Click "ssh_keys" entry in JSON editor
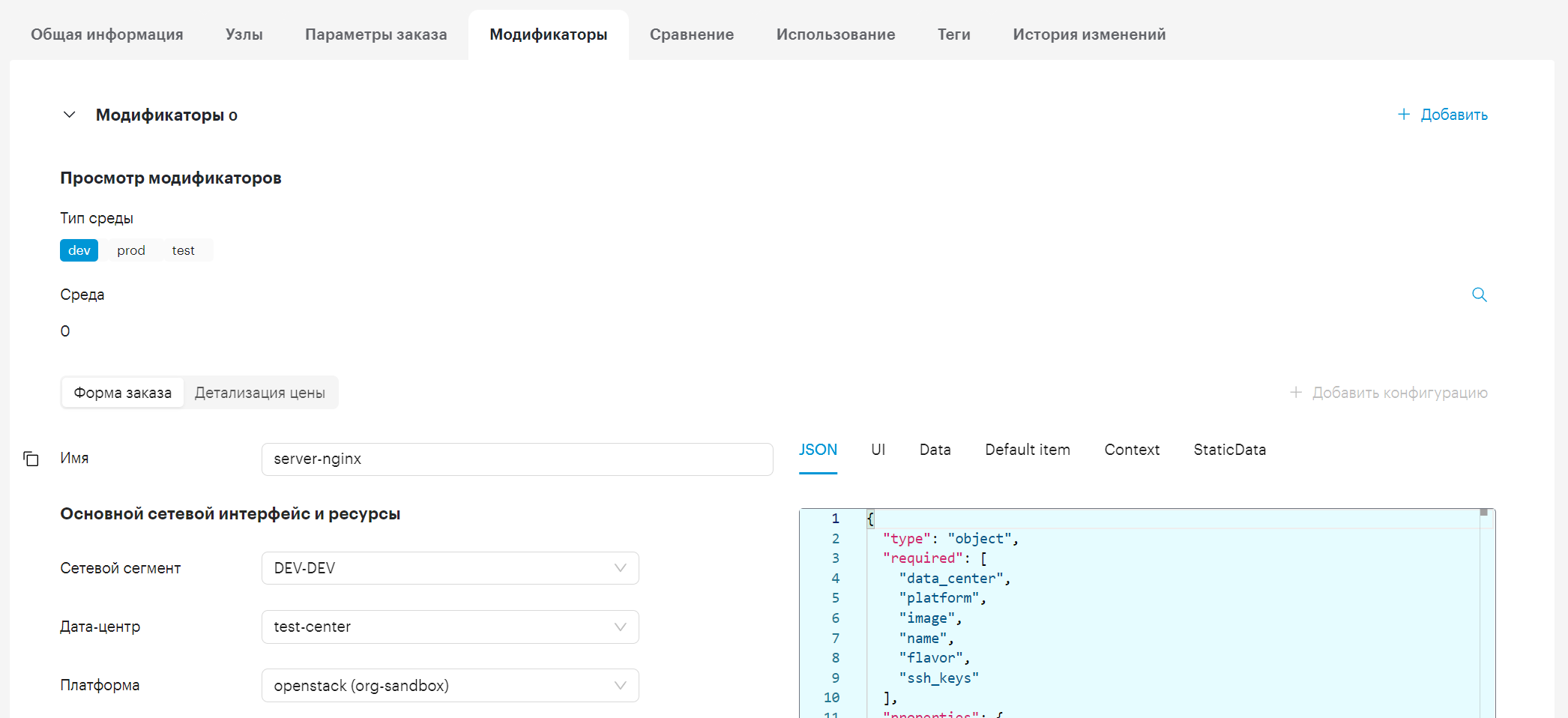The image size is (1568, 718). coord(939,678)
